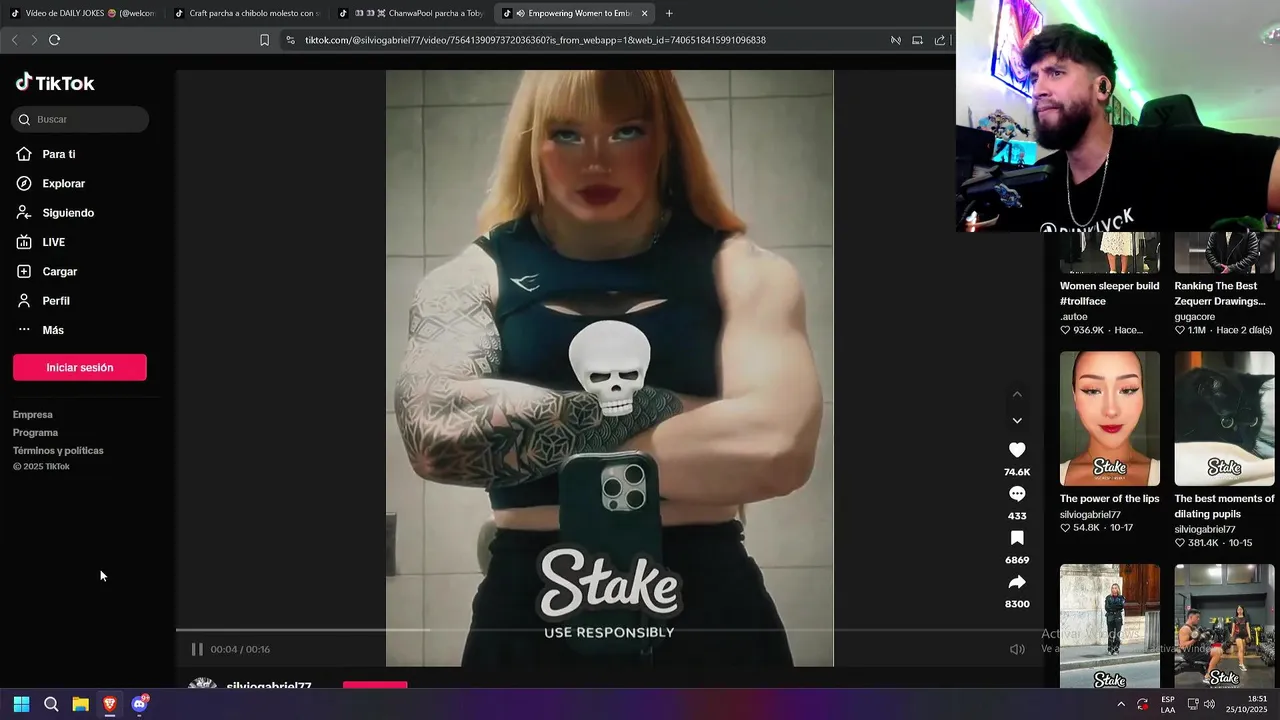Open File Explorer from taskbar
The image size is (1280, 720).
click(x=80, y=704)
